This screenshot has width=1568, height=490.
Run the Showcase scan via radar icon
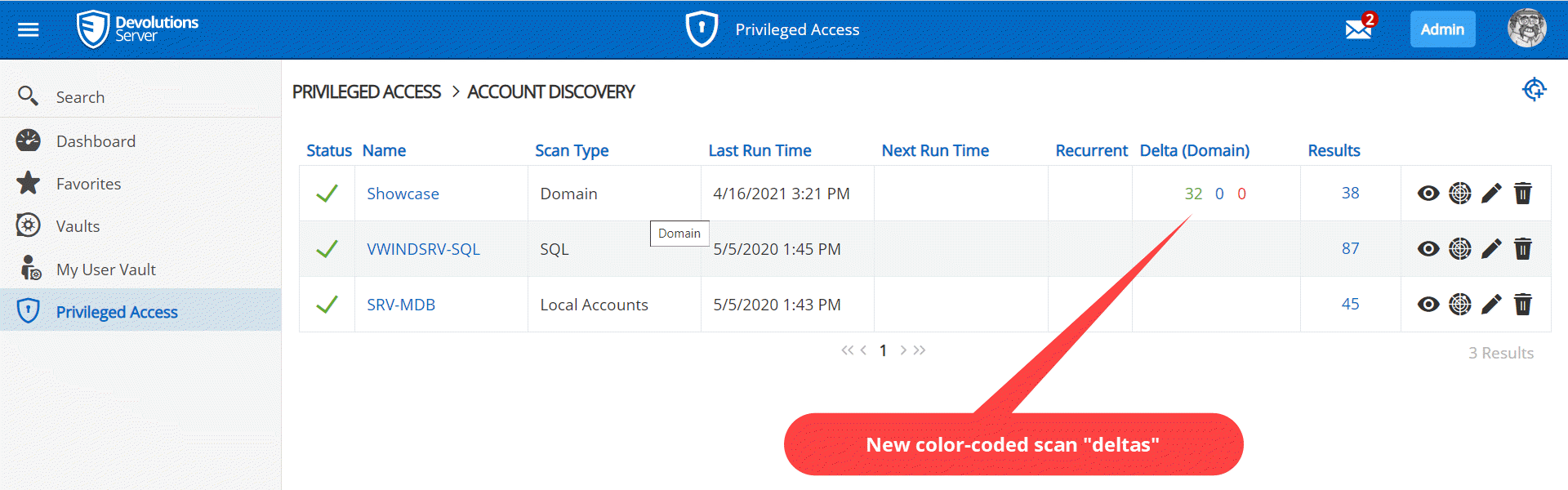pos(1459,194)
